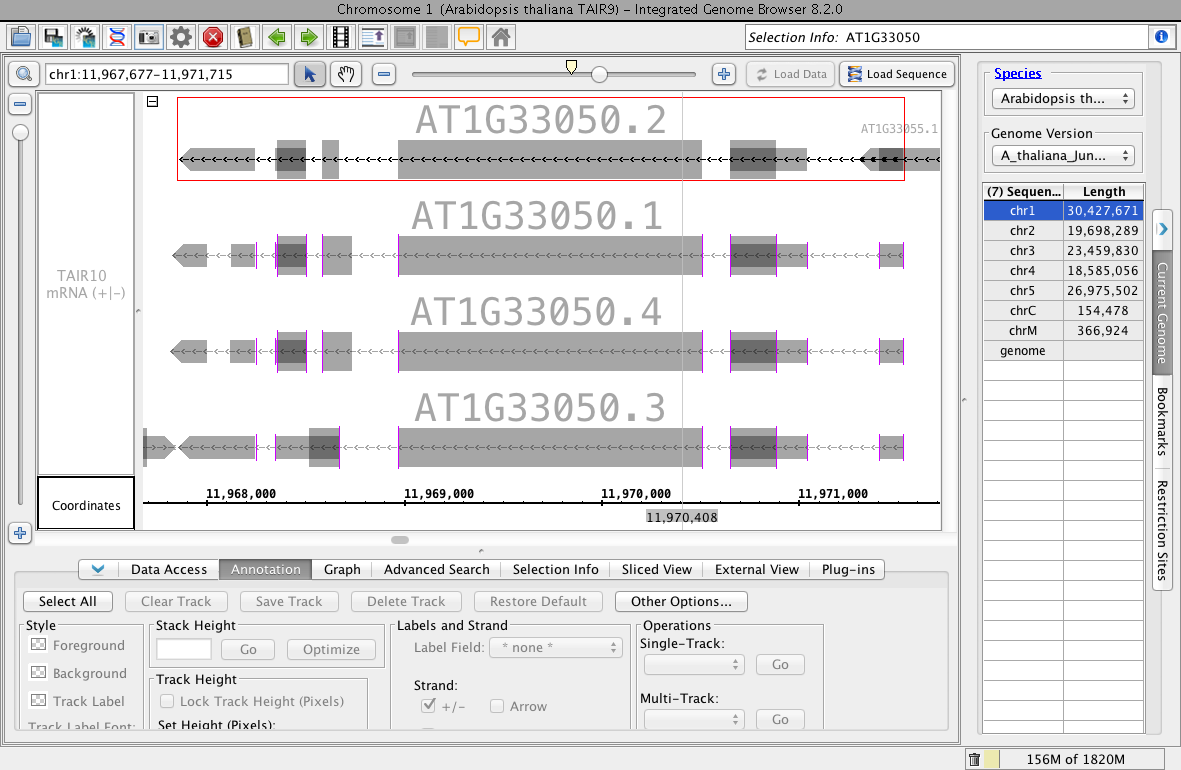Enable the Arrow strand checkbox
This screenshot has height=770, width=1181.
point(497,706)
